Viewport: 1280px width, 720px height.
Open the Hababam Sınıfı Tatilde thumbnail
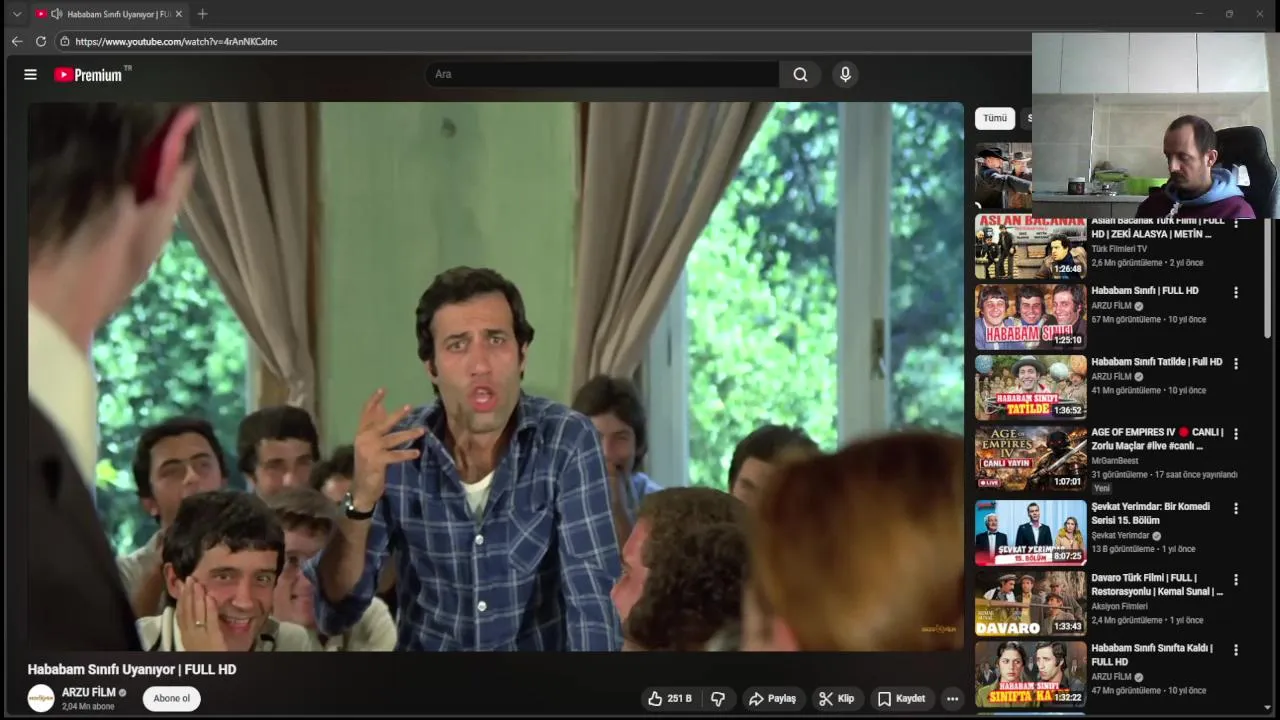click(1030, 388)
